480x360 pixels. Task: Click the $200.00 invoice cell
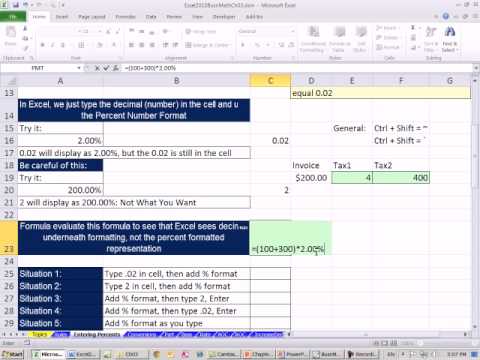click(x=311, y=178)
